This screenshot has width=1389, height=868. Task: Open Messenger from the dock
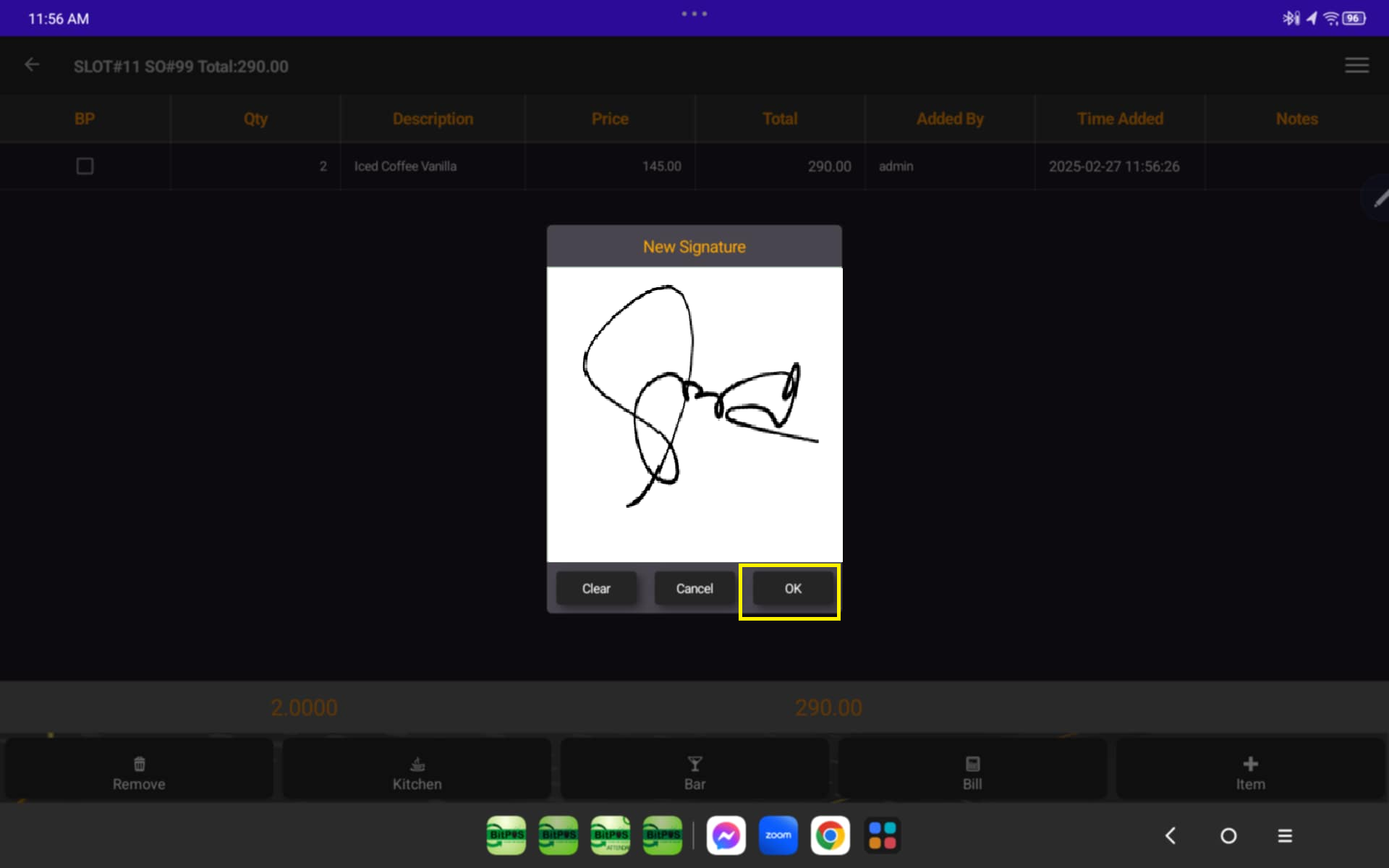pyautogui.click(x=726, y=835)
